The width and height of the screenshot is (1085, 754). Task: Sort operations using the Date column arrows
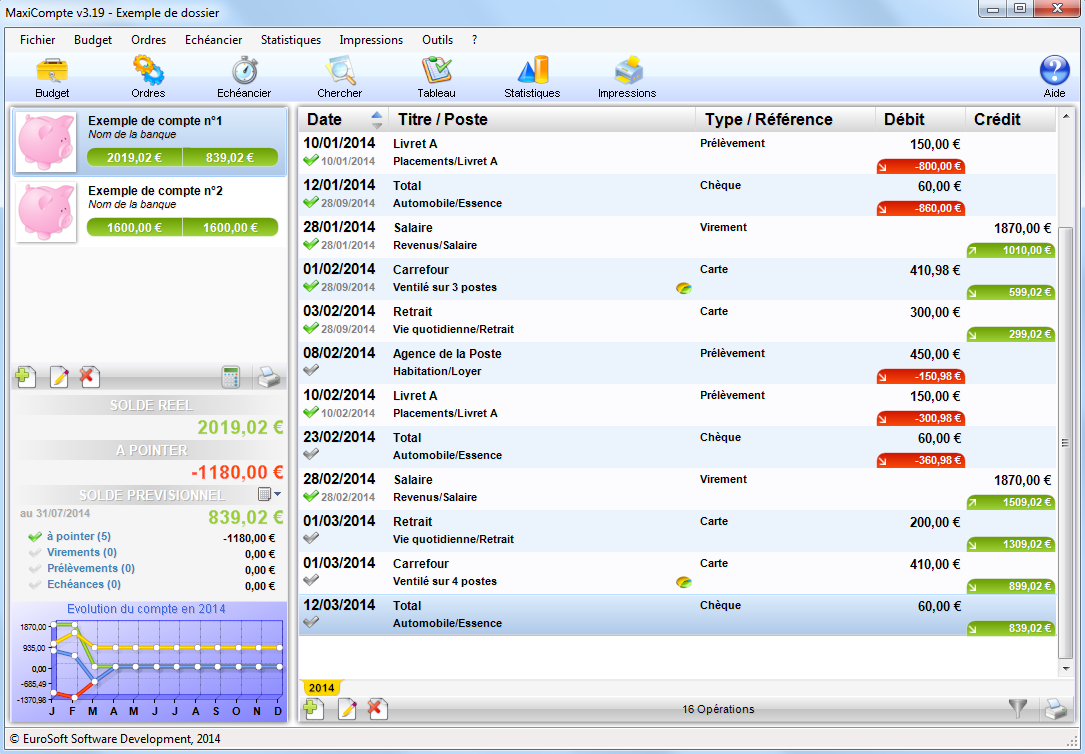click(377, 118)
